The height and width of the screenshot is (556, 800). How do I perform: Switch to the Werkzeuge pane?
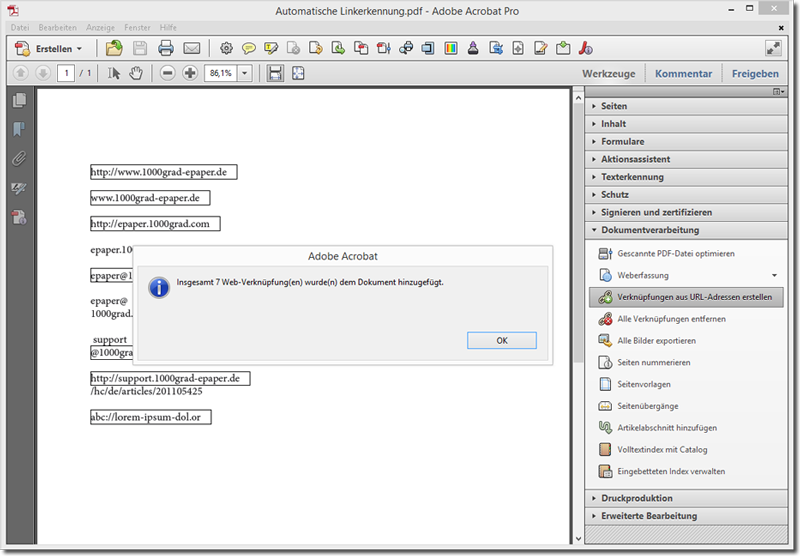(609, 73)
